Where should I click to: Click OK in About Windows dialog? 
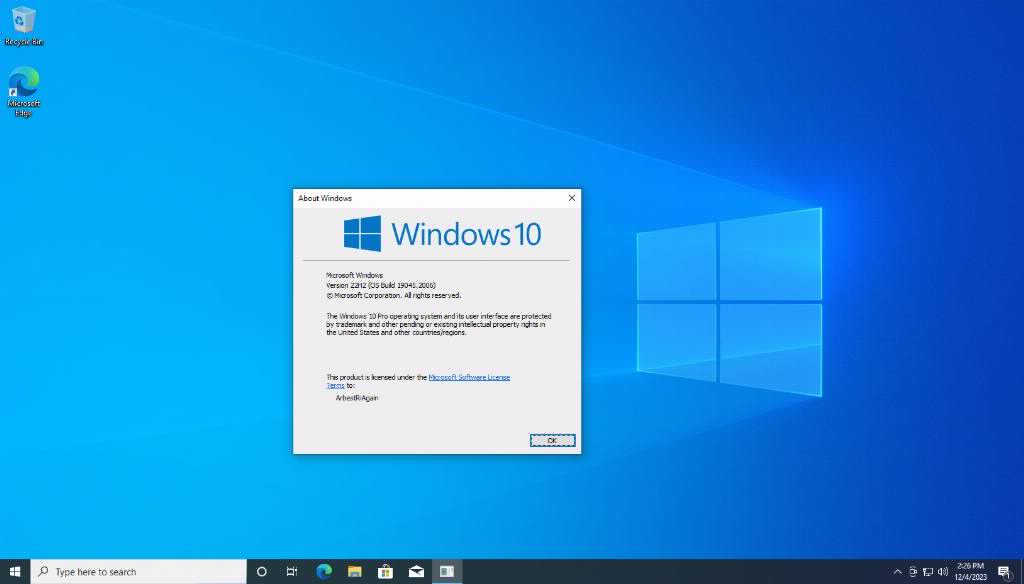tap(552, 440)
